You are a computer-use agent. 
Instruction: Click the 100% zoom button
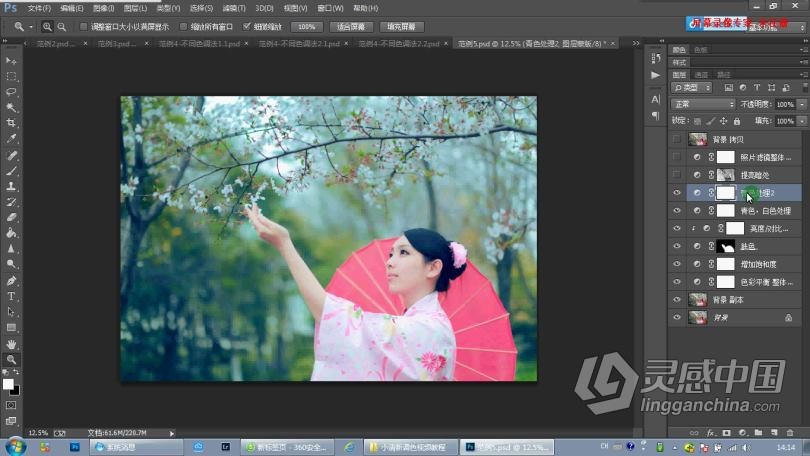coord(306,27)
